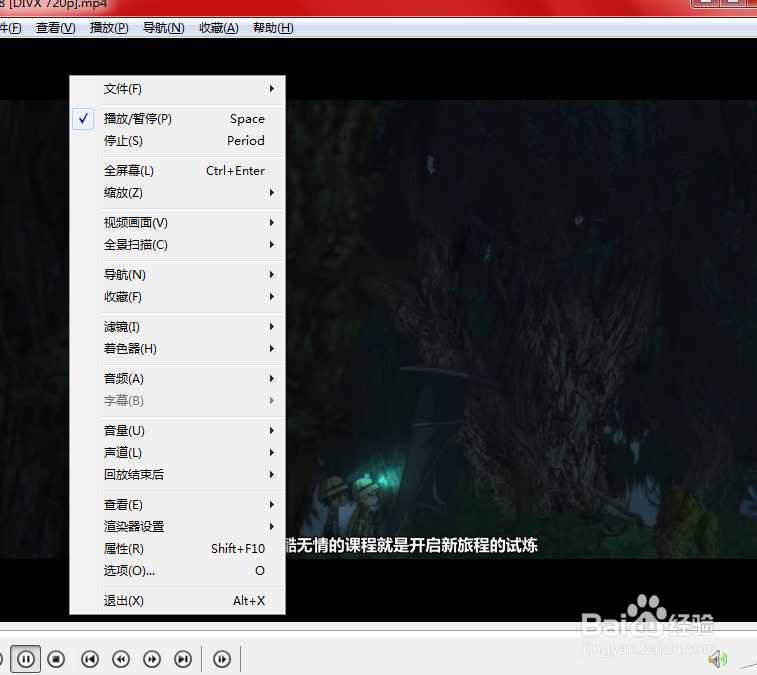Viewport: 757px width, 675px height.
Task: Open the 播放(P) menu in menu bar
Action: (109, 28)
